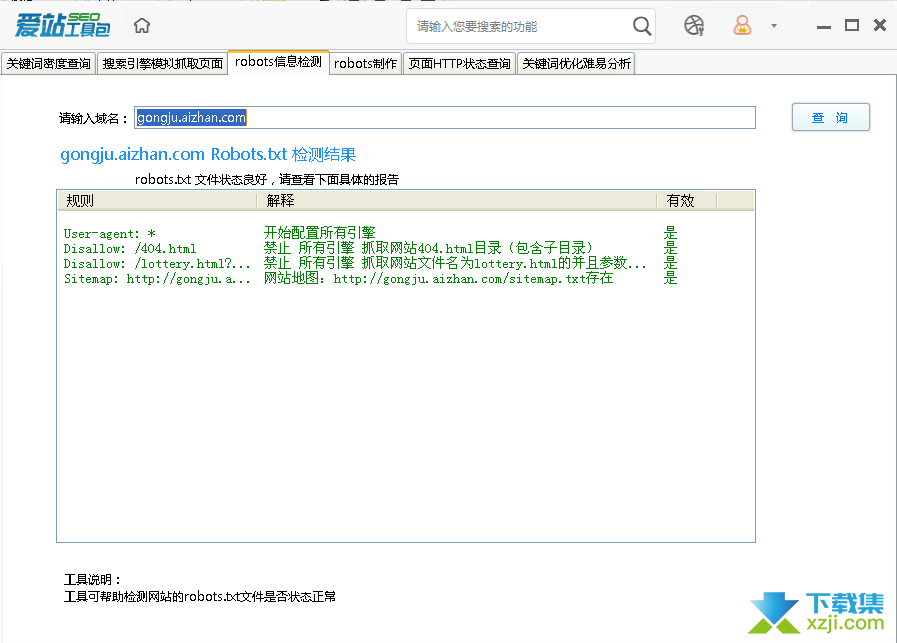Viewport: 897px width, 643px height.
Task: Switch to the 搜索引擎模拟抓取页面 tab
Action: 162,63
